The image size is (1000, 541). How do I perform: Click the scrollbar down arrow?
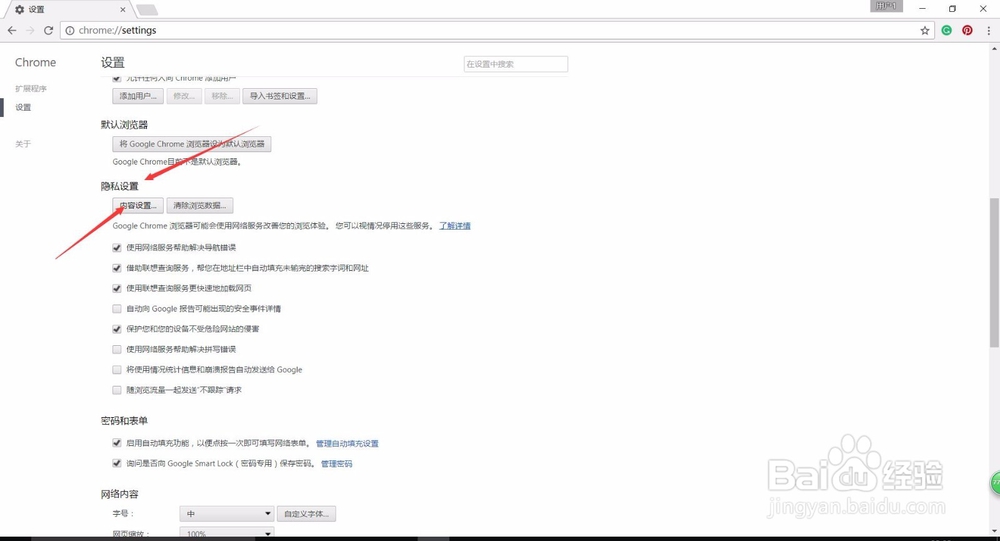pos(994,531)
